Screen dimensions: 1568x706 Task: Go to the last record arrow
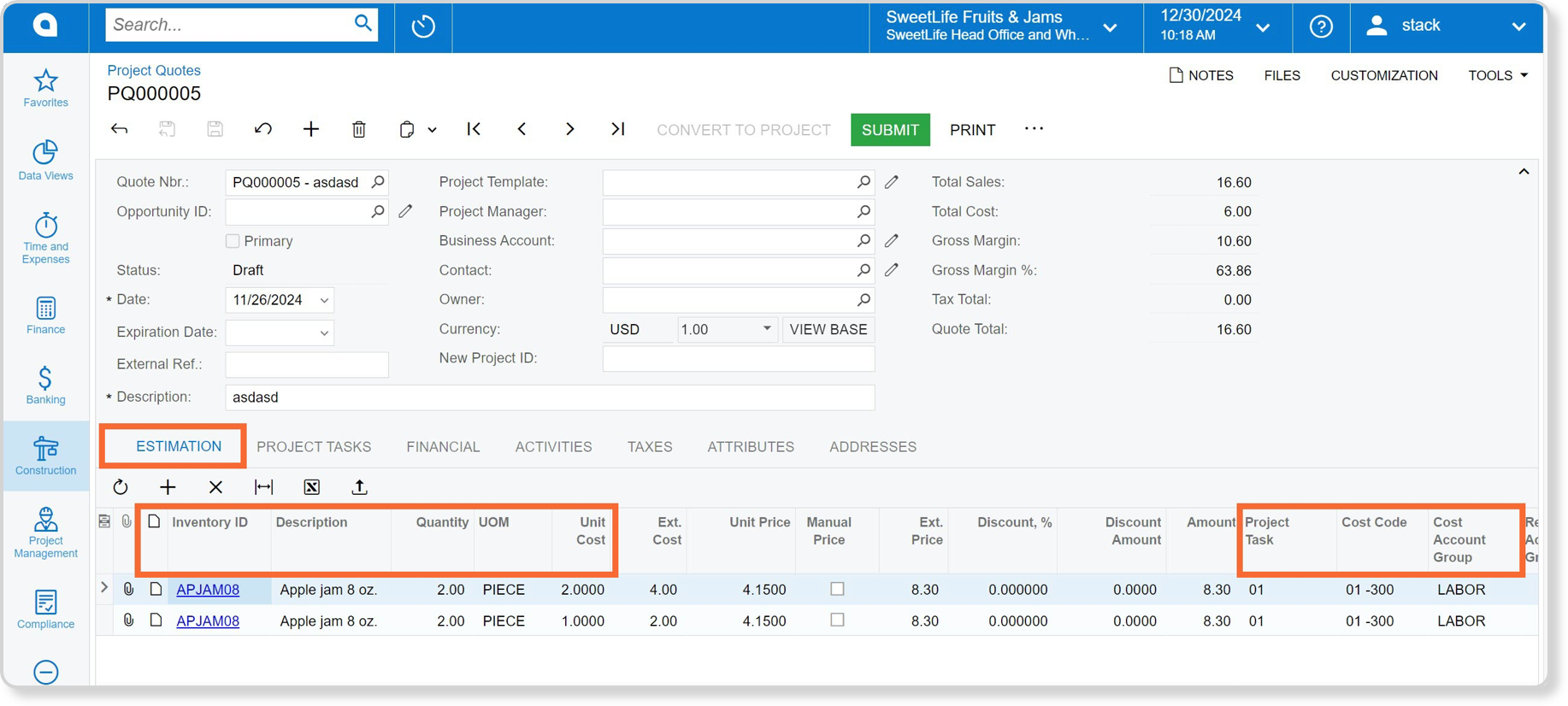click(x=618, y=129)
